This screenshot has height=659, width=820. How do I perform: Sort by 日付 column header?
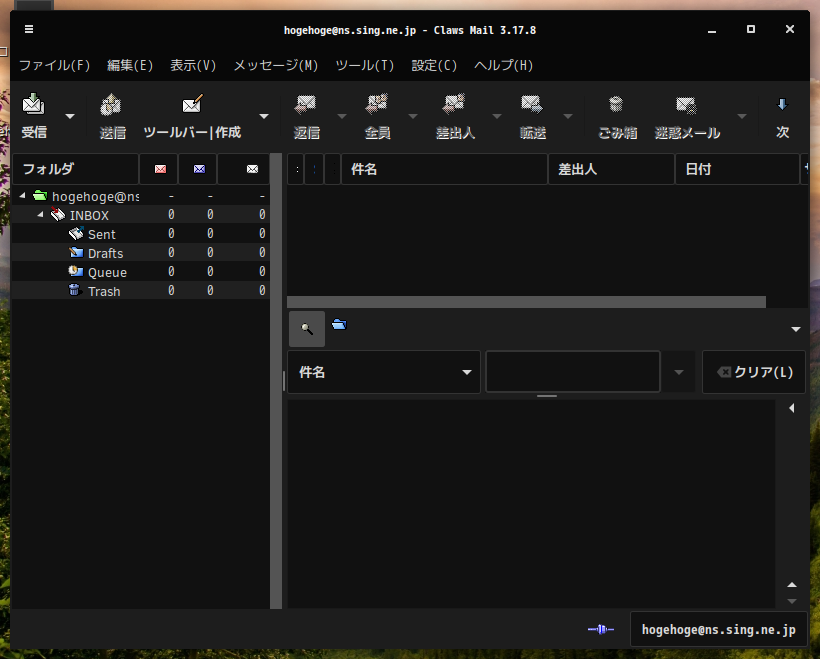[x=737, y=169]
